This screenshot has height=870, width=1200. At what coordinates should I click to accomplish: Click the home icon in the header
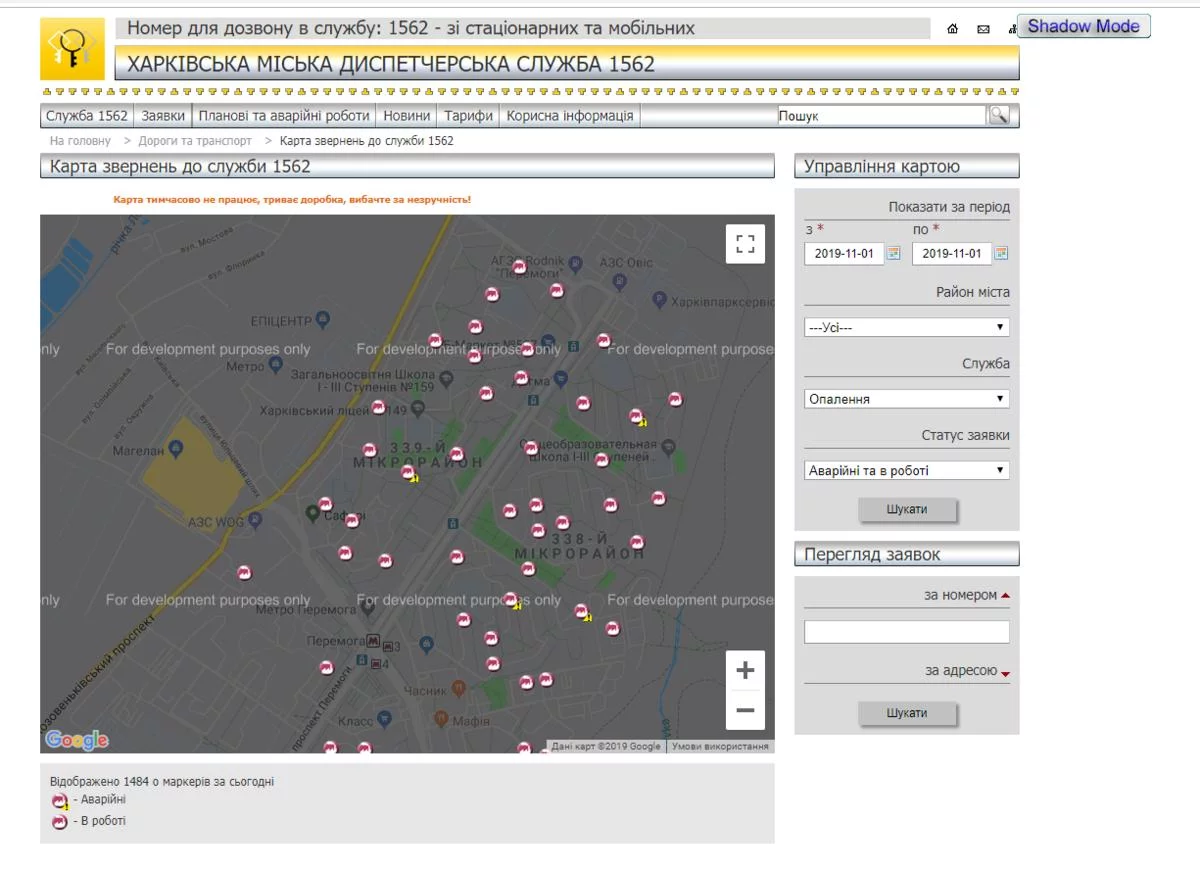tap(953, 29)
